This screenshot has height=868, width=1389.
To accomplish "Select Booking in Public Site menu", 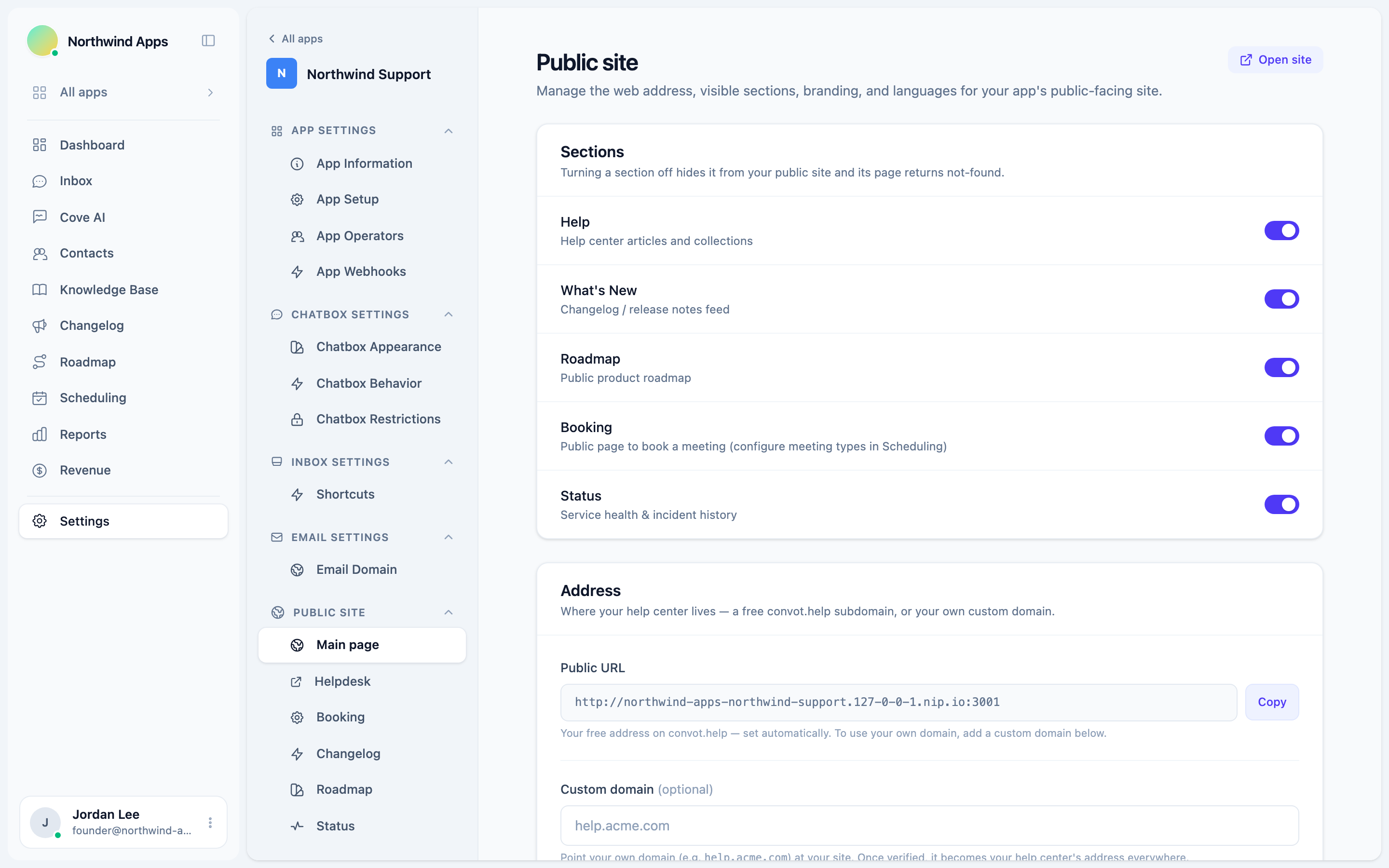I will (x=362, y=717).
